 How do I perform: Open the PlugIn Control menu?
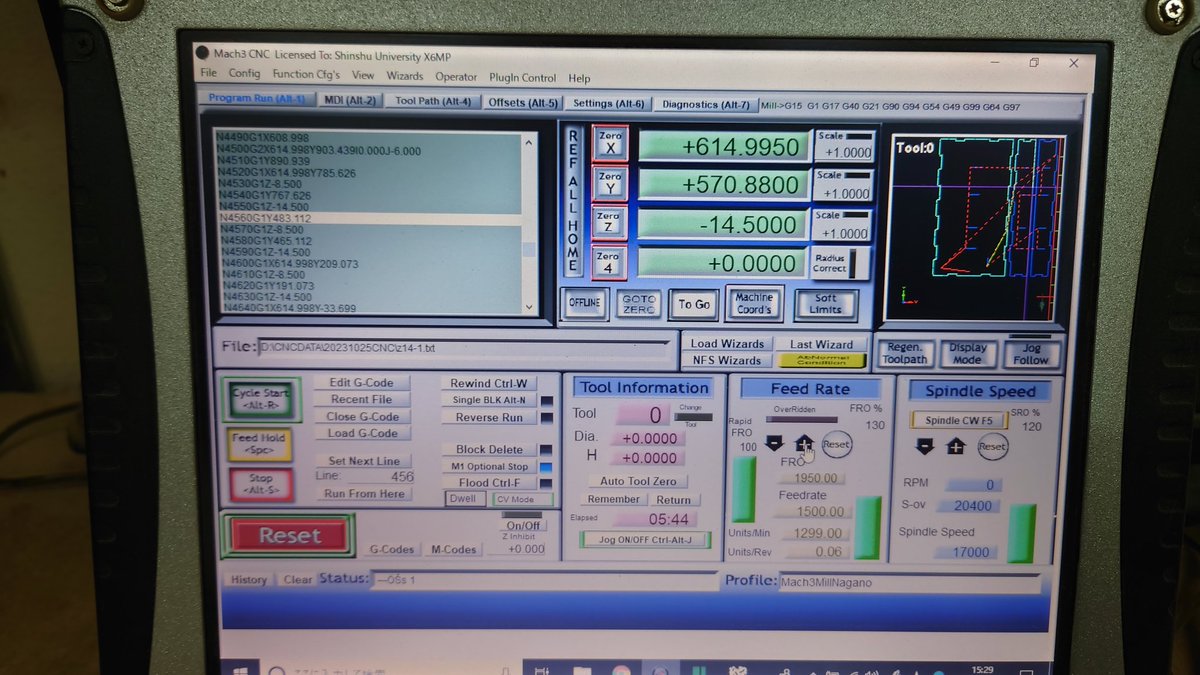tap(523, 77)
